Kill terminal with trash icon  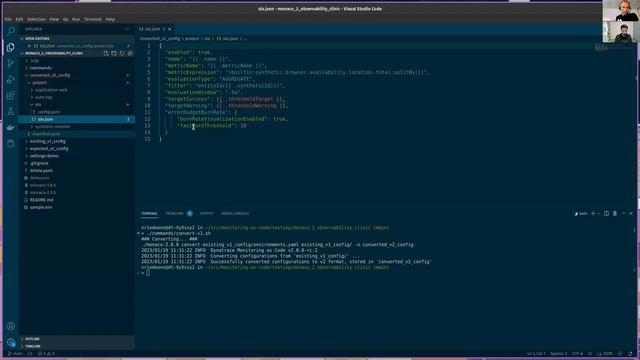pos(615,213)
